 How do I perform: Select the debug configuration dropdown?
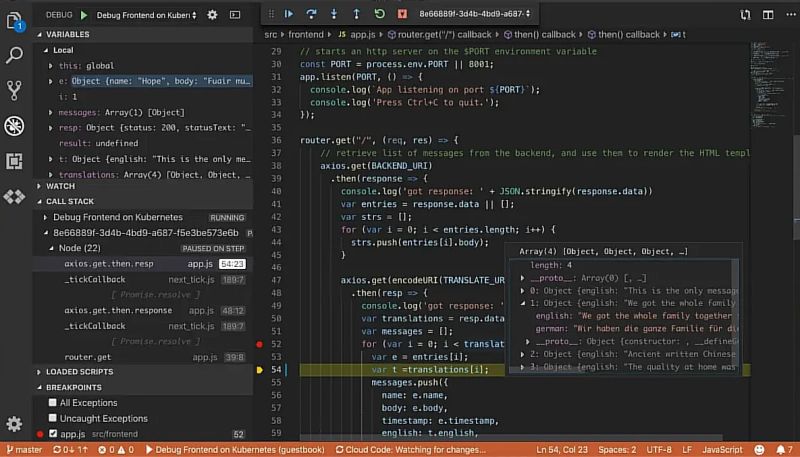146,15
